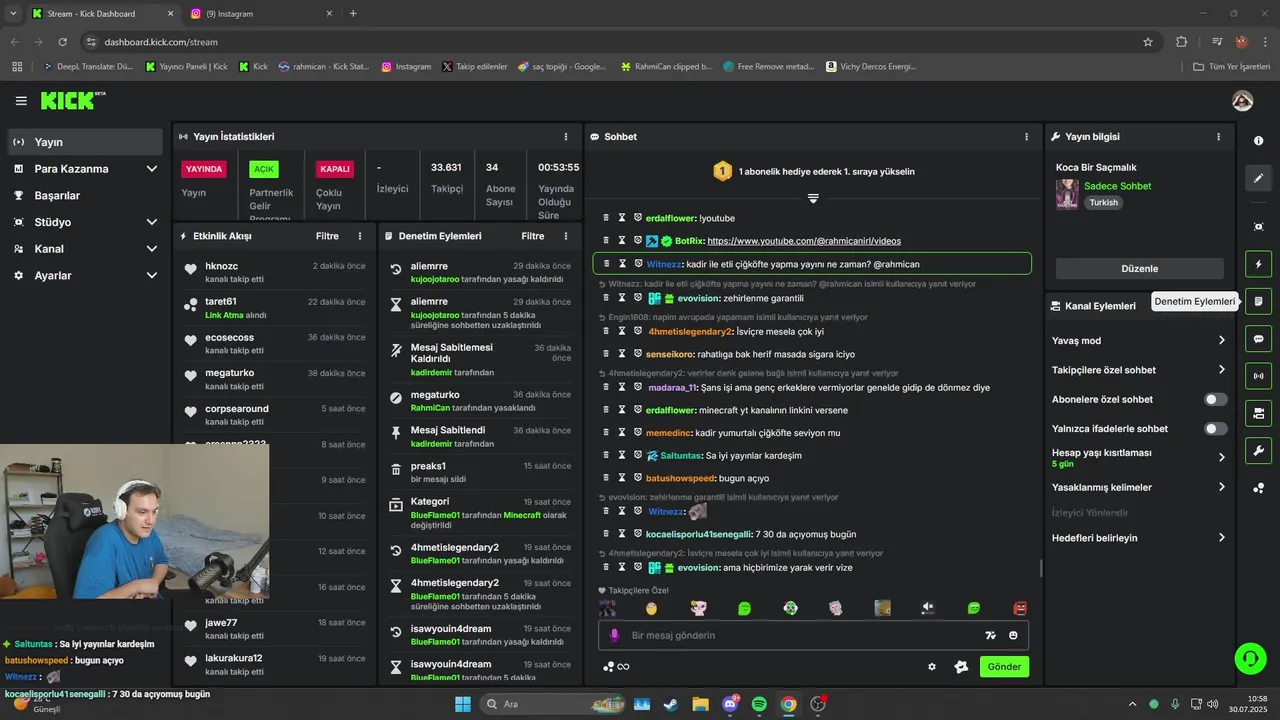1280x720 pixels.
Task: Select Başarılar in the left sidebar
Action: (x=85, y=195)
